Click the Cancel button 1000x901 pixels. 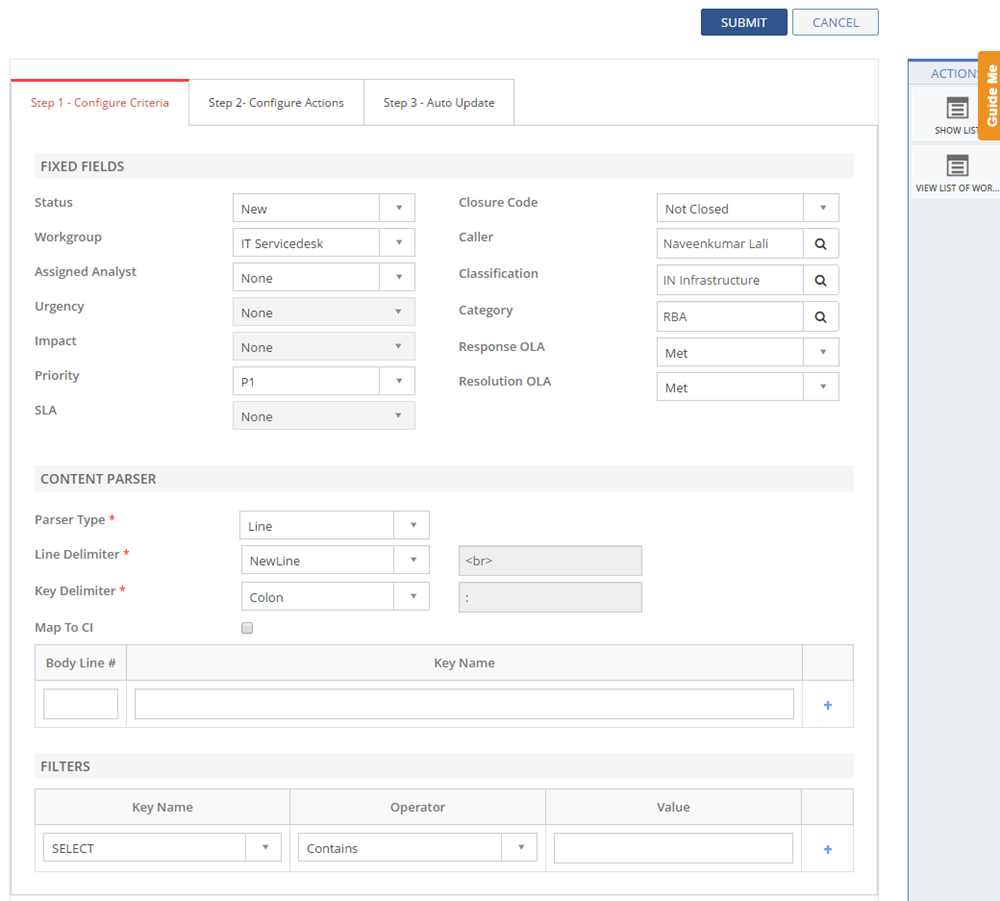click(x=835, y=23)
